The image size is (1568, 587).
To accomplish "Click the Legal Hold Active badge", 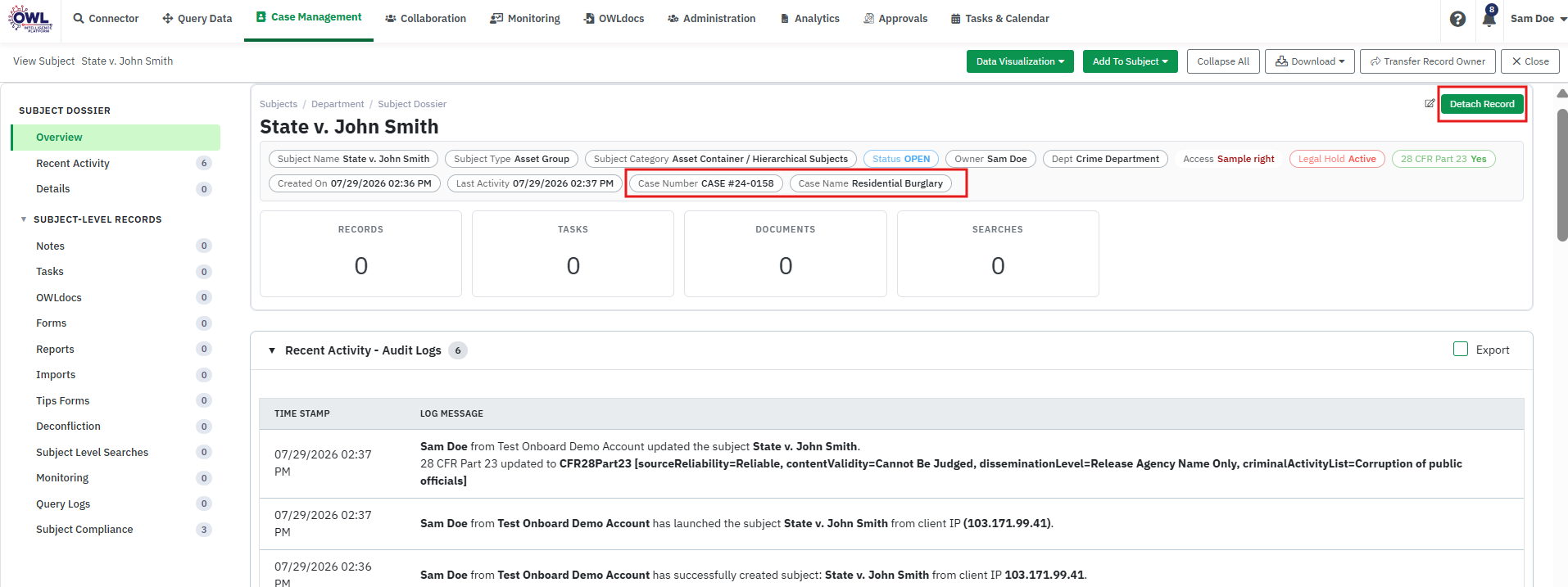I will [x=1337, y=159].
